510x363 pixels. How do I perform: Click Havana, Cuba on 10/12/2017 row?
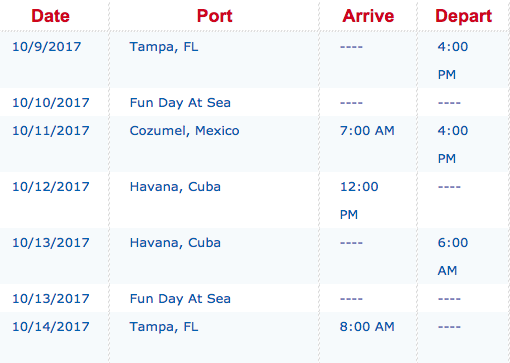(x=175, y=187)
